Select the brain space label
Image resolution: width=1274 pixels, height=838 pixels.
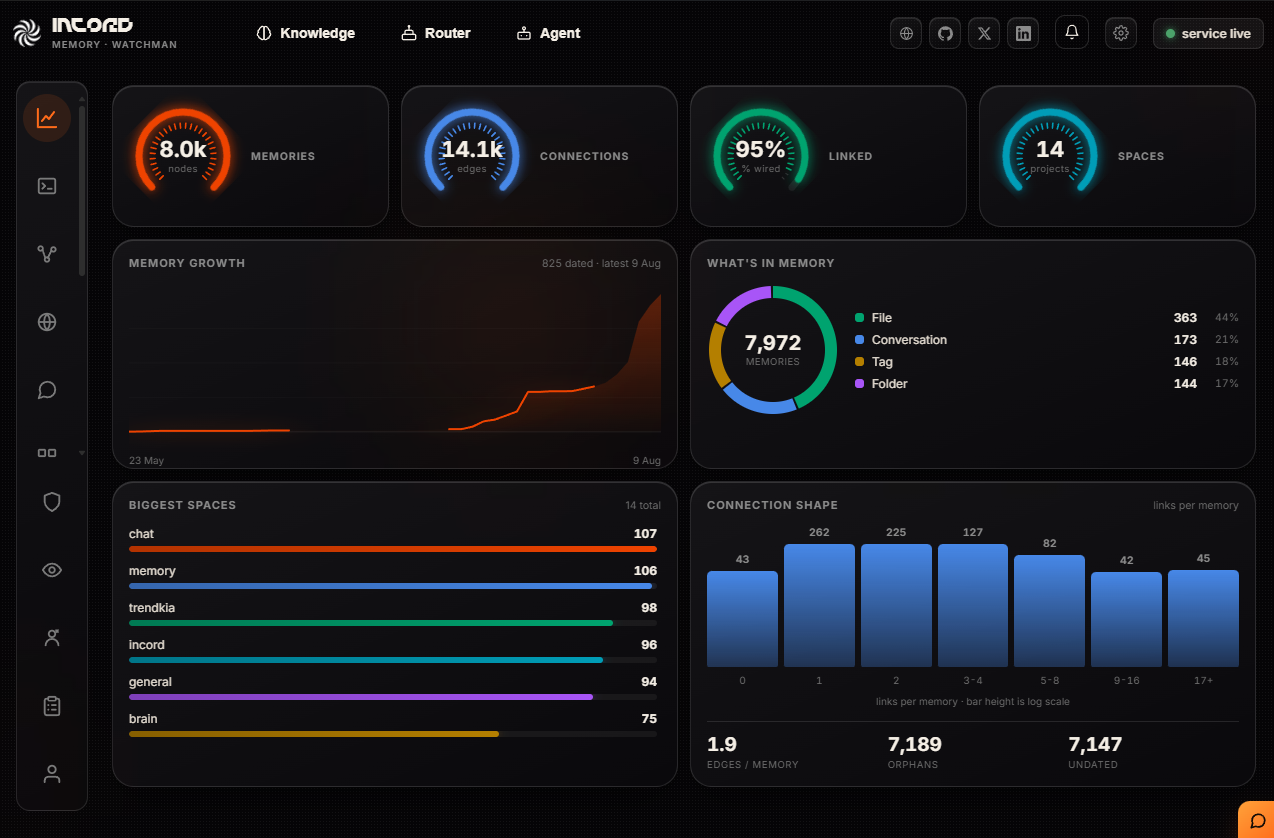143,719
